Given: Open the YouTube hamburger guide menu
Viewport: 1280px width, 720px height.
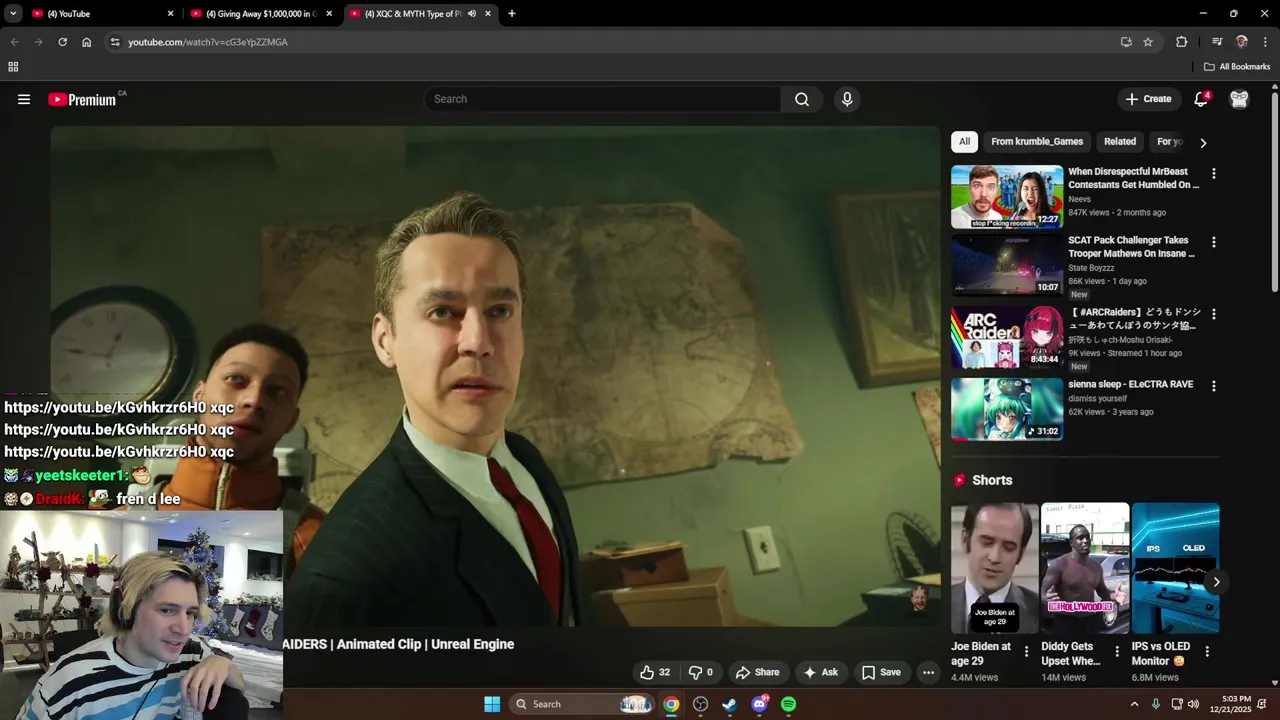Looking at the screenshot, I should (24, 99).
